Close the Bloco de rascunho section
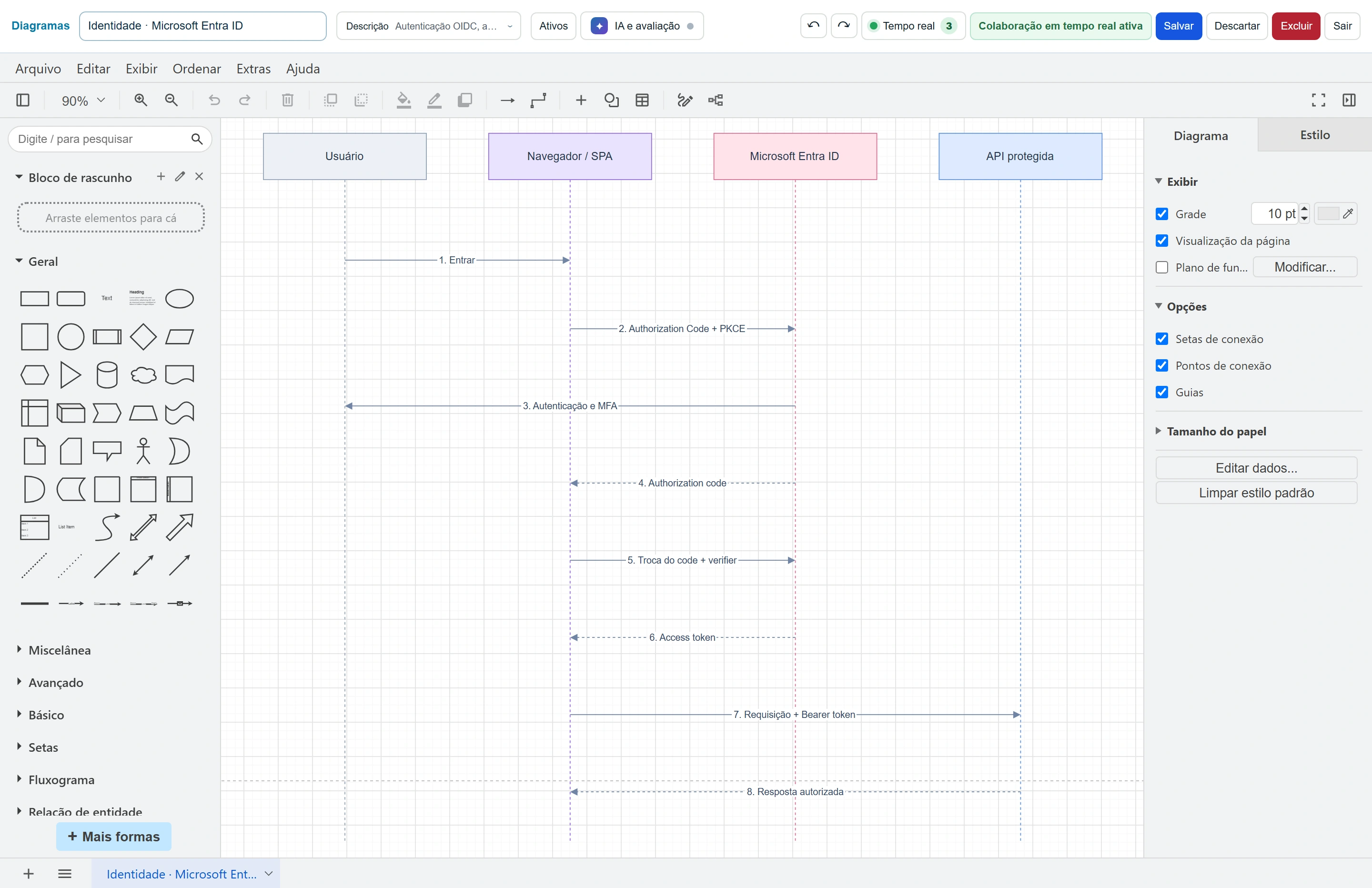The height and width of the screenshot is (888, 1372). click(199, 176)
